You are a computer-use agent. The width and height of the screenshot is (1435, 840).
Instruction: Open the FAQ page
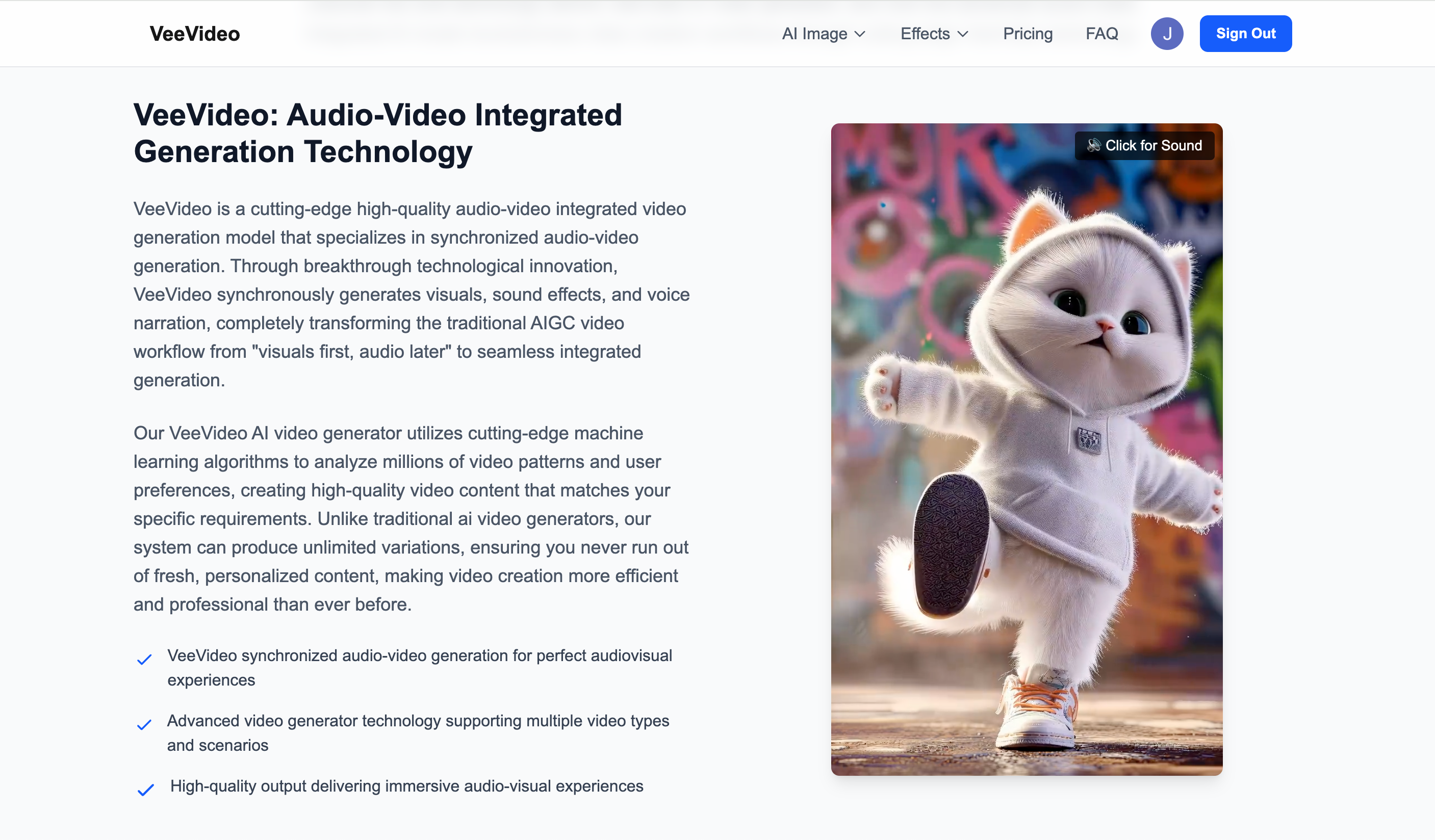(1101, 34)
